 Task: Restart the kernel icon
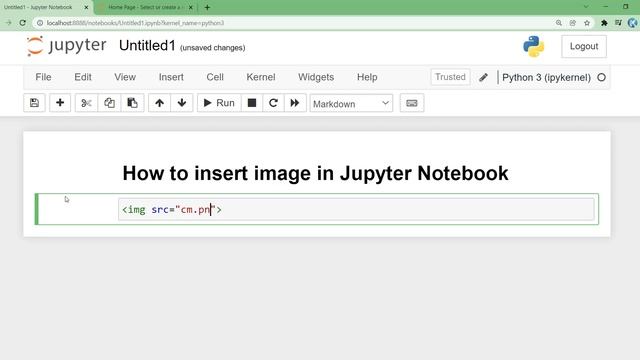[273, 103]
